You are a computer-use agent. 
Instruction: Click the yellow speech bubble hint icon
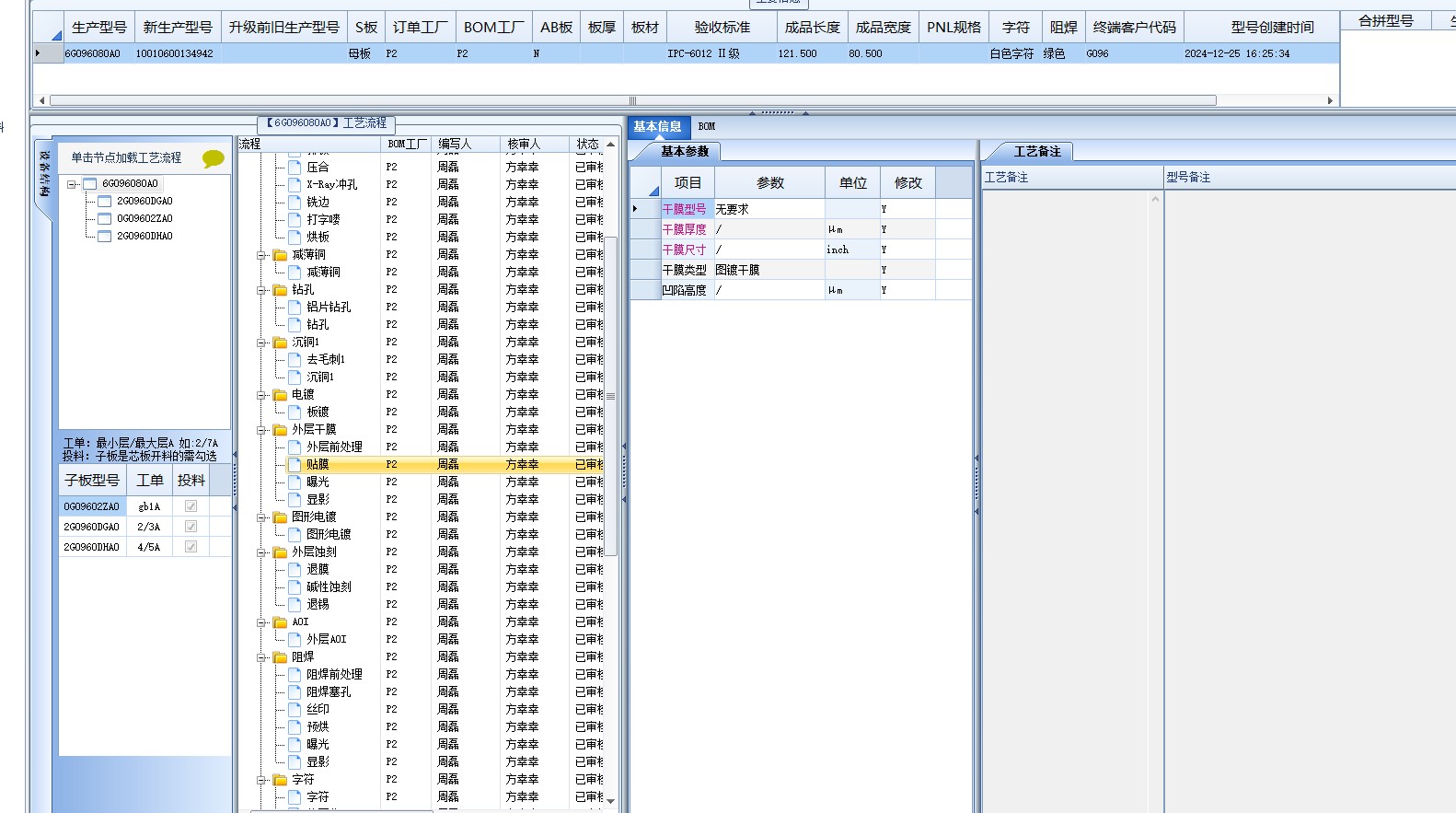click(x=213, y=158)
